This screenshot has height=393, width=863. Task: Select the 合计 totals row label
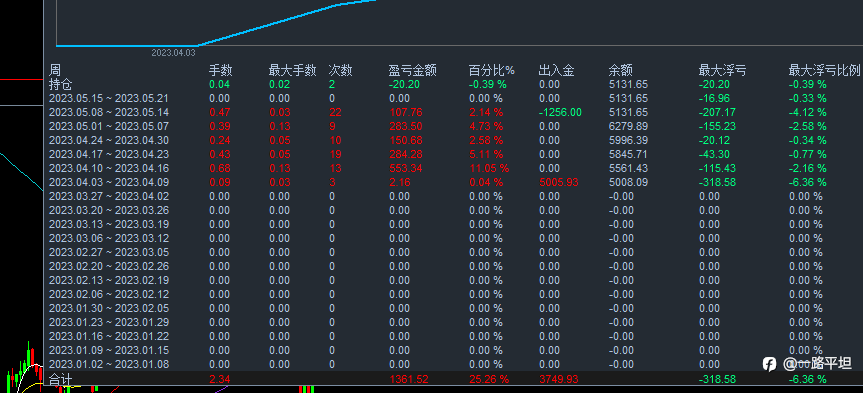point(61,379)
